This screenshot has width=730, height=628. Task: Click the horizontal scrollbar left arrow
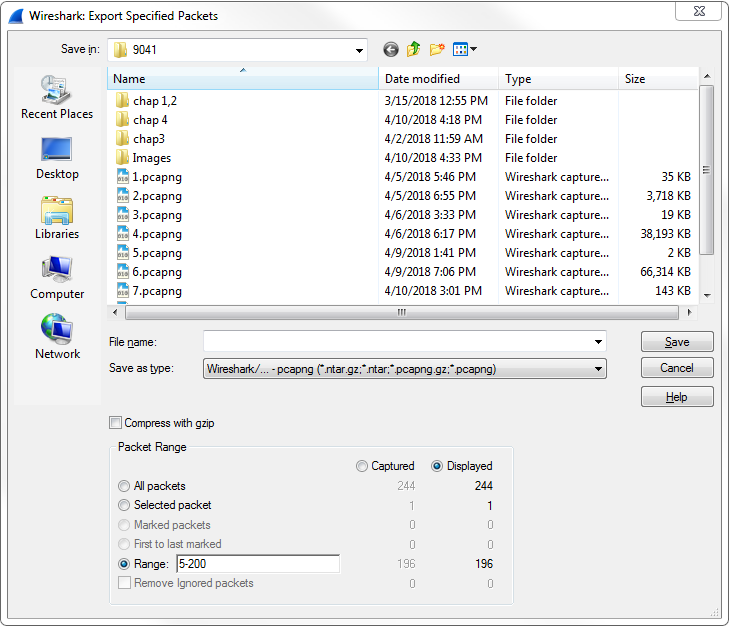click(115, 312)
